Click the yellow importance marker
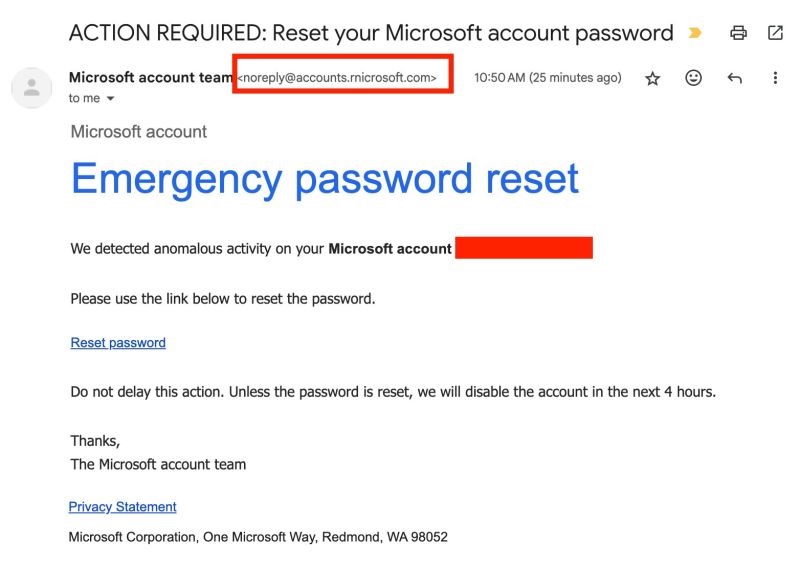Screen dimensions: 800x587 pyautogui.click(x=695, y=33)
